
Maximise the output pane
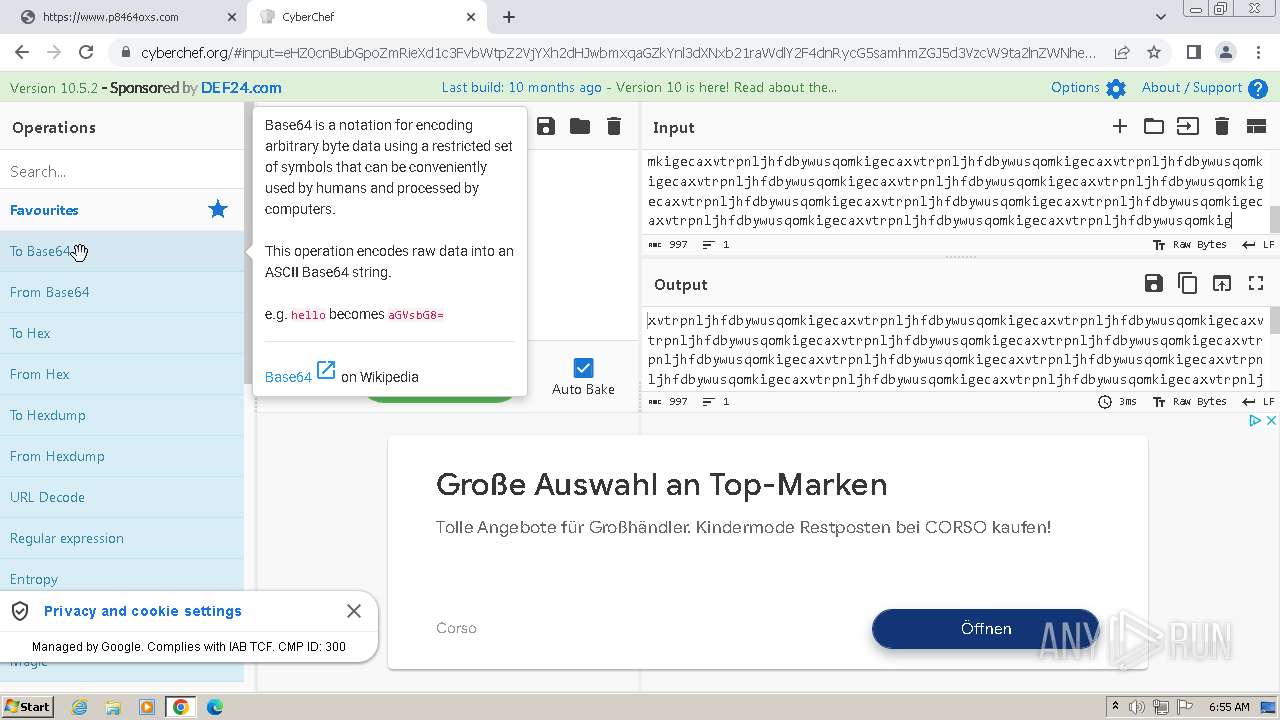click(x=1256, y=284)
